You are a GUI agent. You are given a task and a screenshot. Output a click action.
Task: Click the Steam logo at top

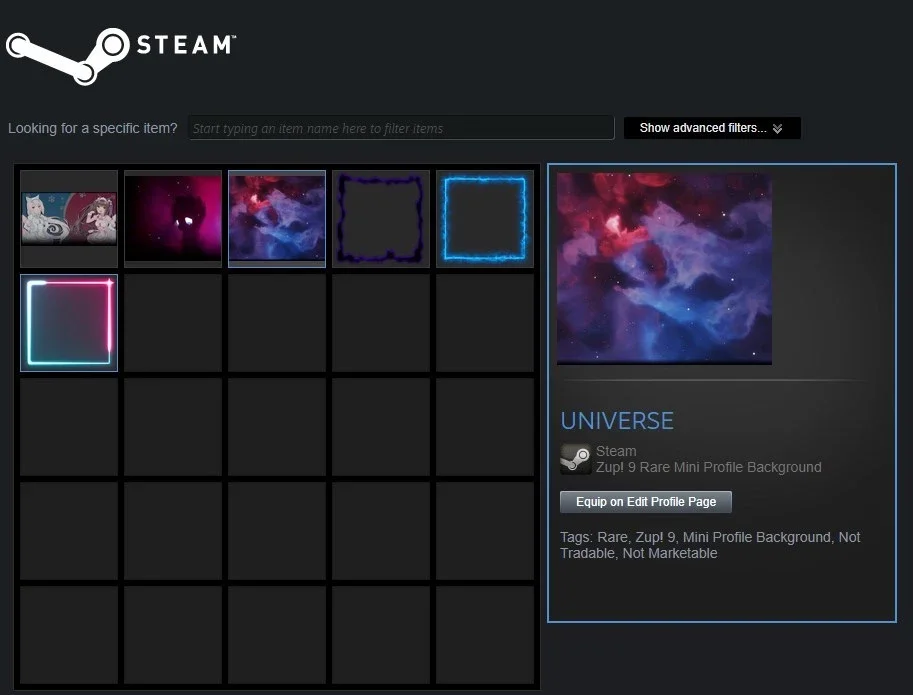121,55
